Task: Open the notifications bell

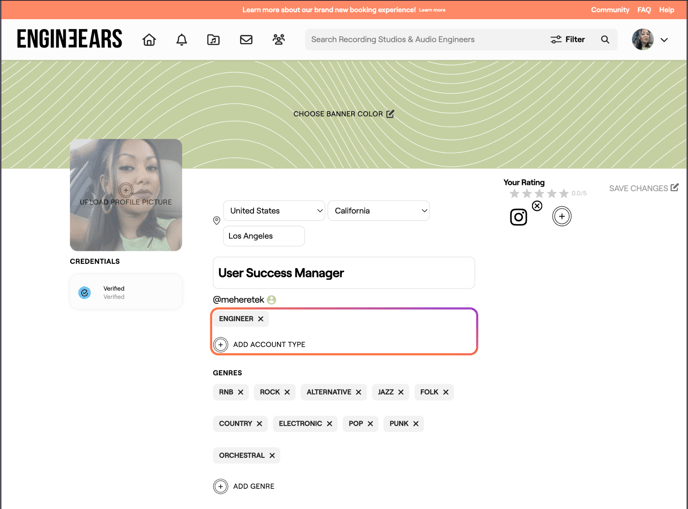Action: [181, 40]
